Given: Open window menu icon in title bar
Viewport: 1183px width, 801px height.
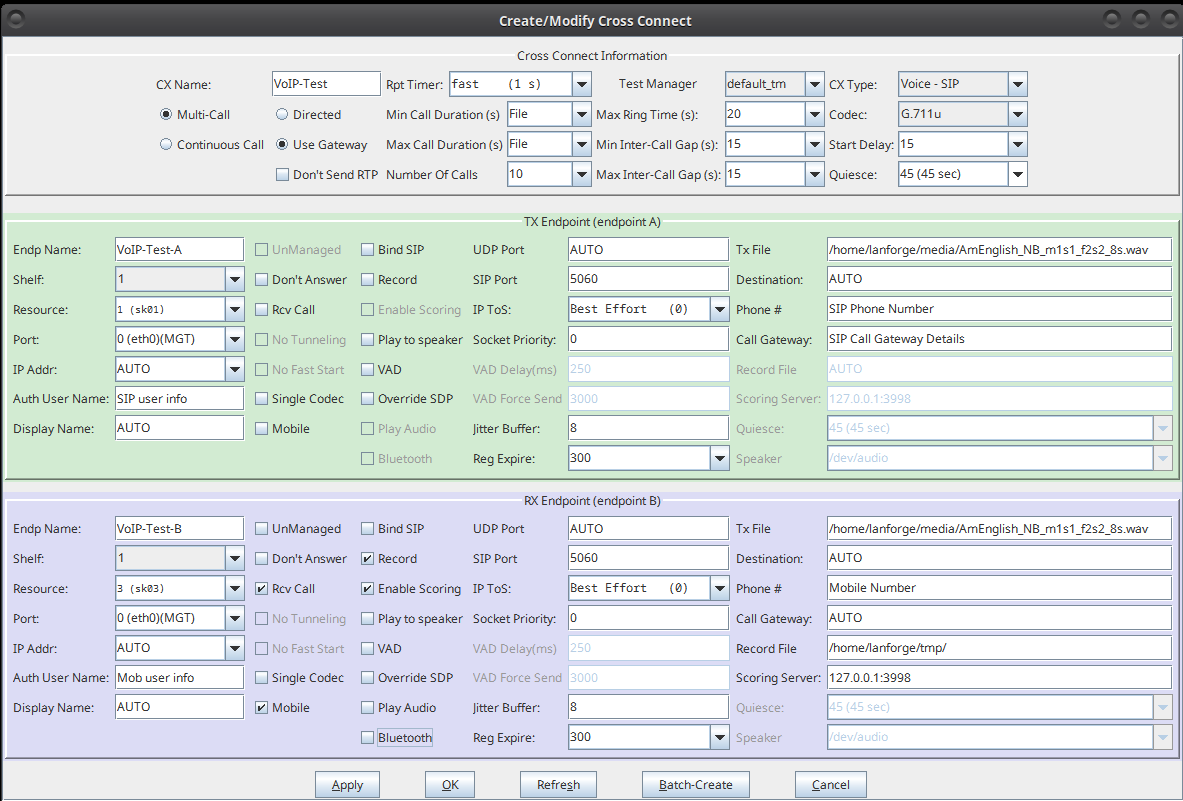Looking at the screenshot, I should coord(15,19).
